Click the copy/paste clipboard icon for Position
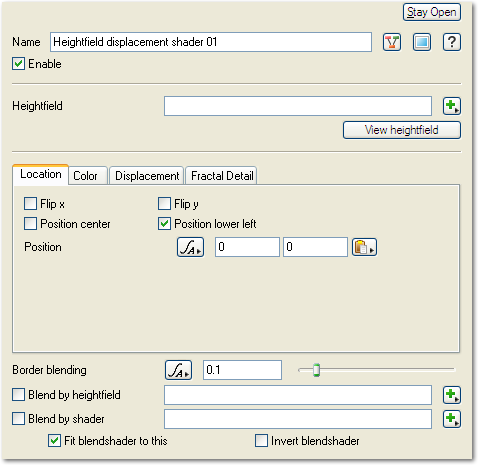Image resolution: width=485 pixels, height=472 pixels. click(364, 247)
